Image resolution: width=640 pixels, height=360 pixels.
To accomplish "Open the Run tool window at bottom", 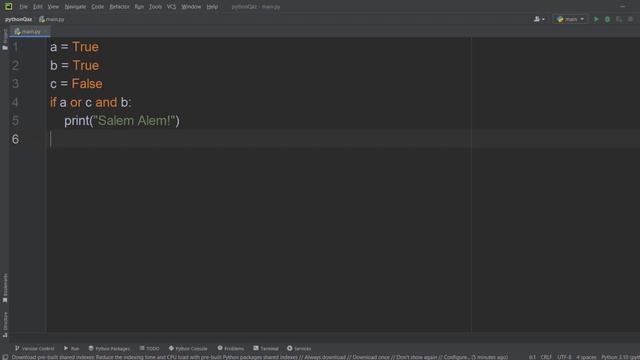I will (71, 348).
